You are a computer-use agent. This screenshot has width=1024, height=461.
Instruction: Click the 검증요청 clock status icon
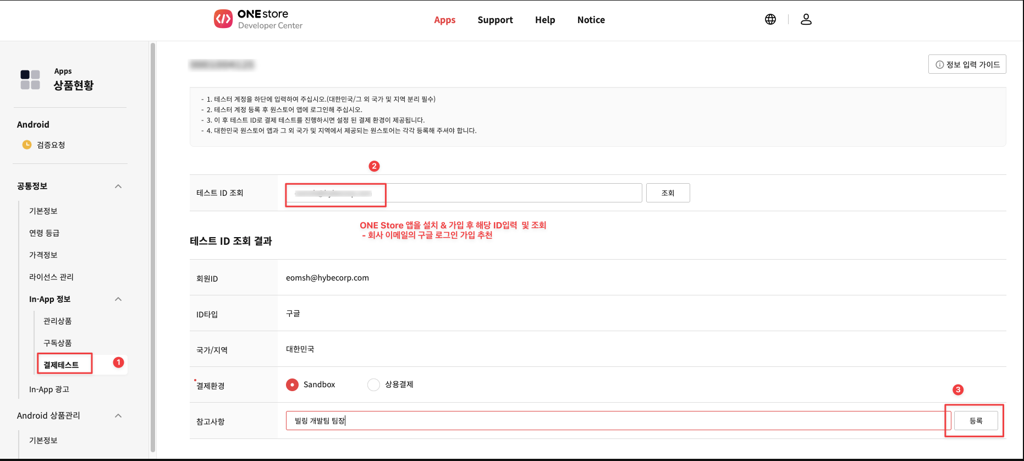tap(27, 145)
